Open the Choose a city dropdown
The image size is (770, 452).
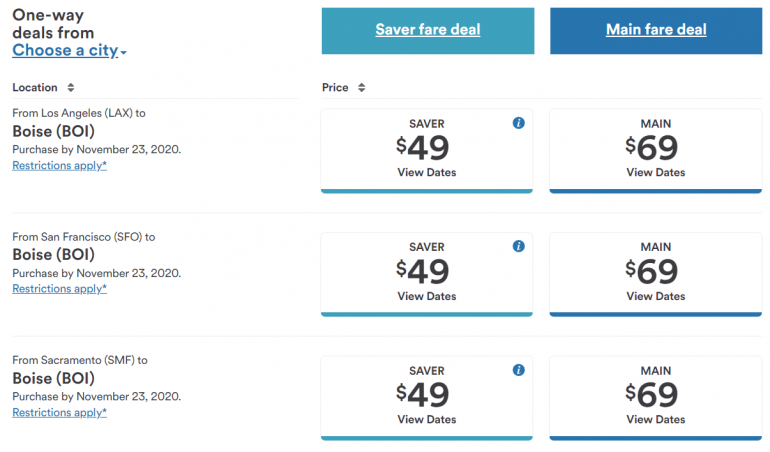(x=69, y=51)
